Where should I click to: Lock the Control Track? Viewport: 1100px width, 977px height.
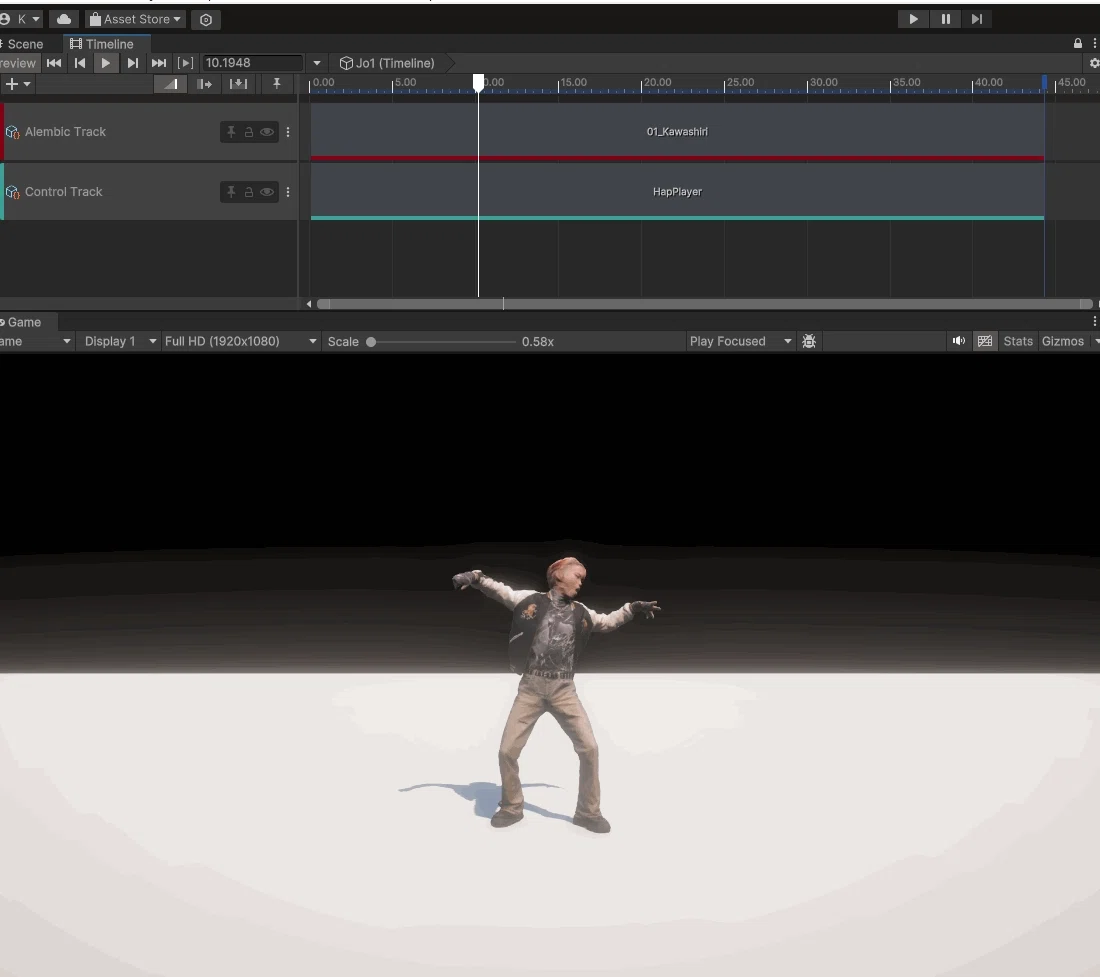pos(248,192)
